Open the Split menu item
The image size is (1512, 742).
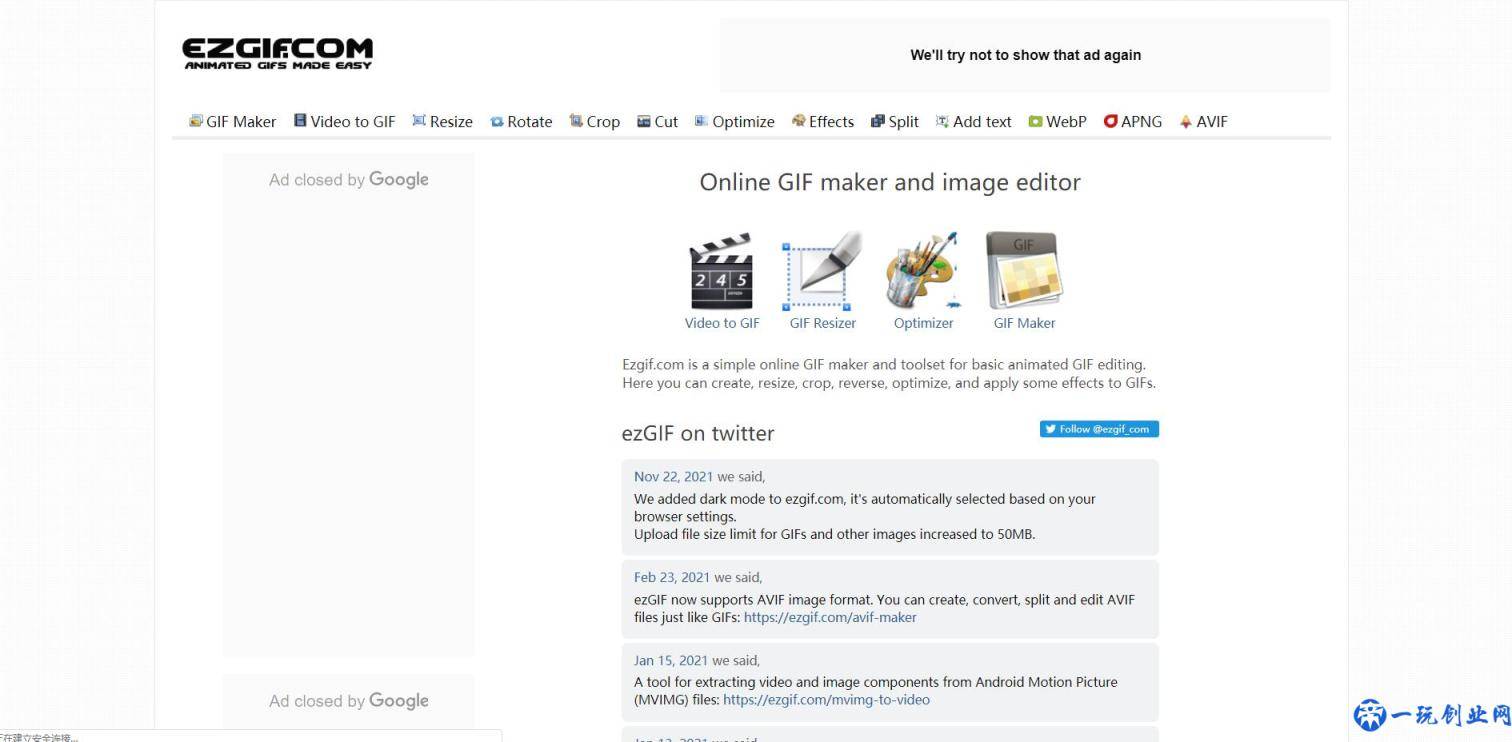[894, 121]
